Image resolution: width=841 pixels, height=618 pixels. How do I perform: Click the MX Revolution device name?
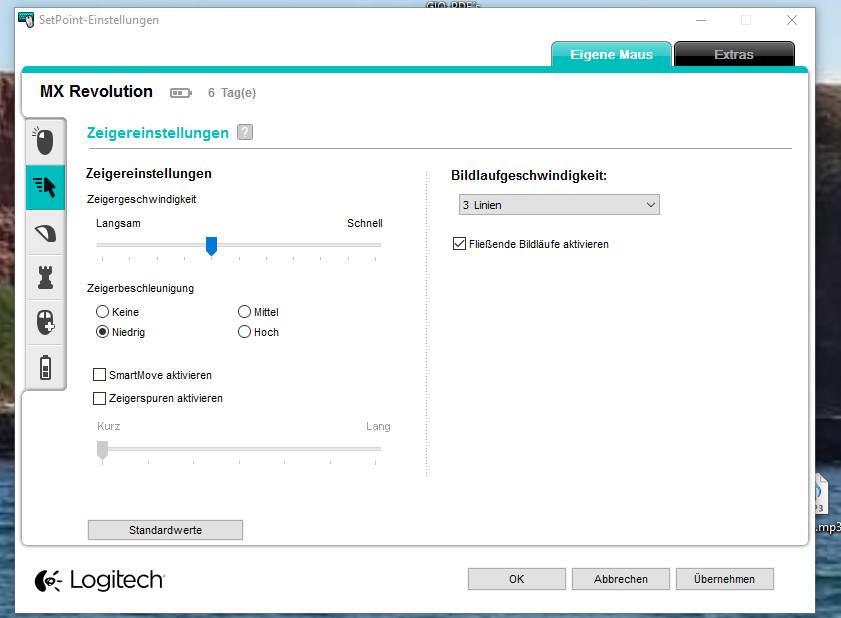[x=97, y=92]
